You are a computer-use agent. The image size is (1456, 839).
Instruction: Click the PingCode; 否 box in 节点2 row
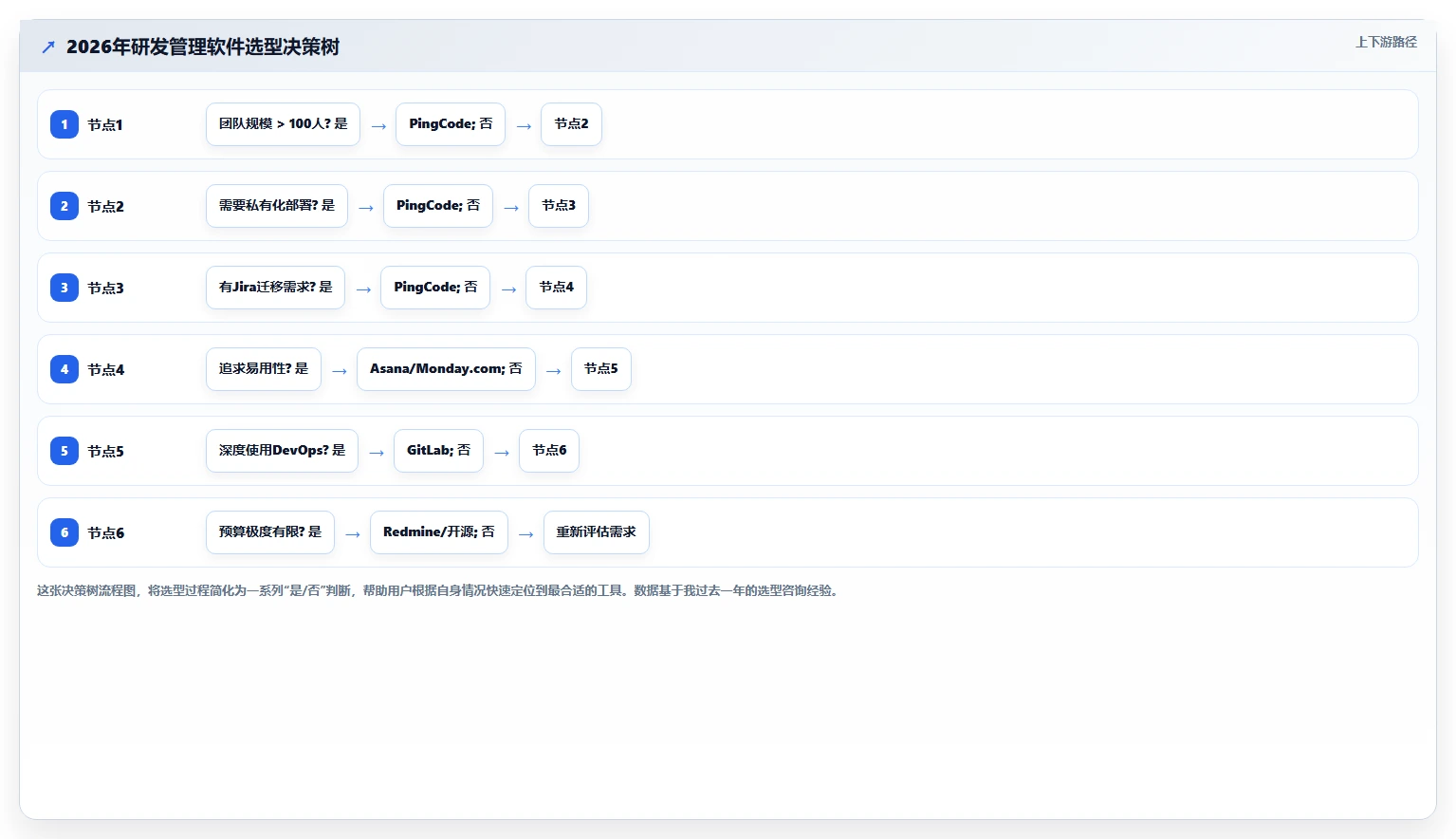pos(438,206)
